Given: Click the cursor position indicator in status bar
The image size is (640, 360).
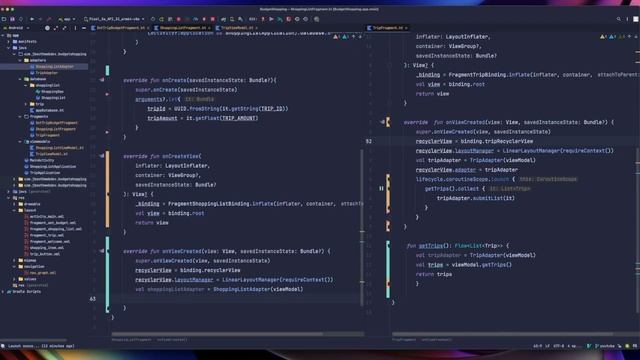Looking at the screenshot, I should coord(538,346).
